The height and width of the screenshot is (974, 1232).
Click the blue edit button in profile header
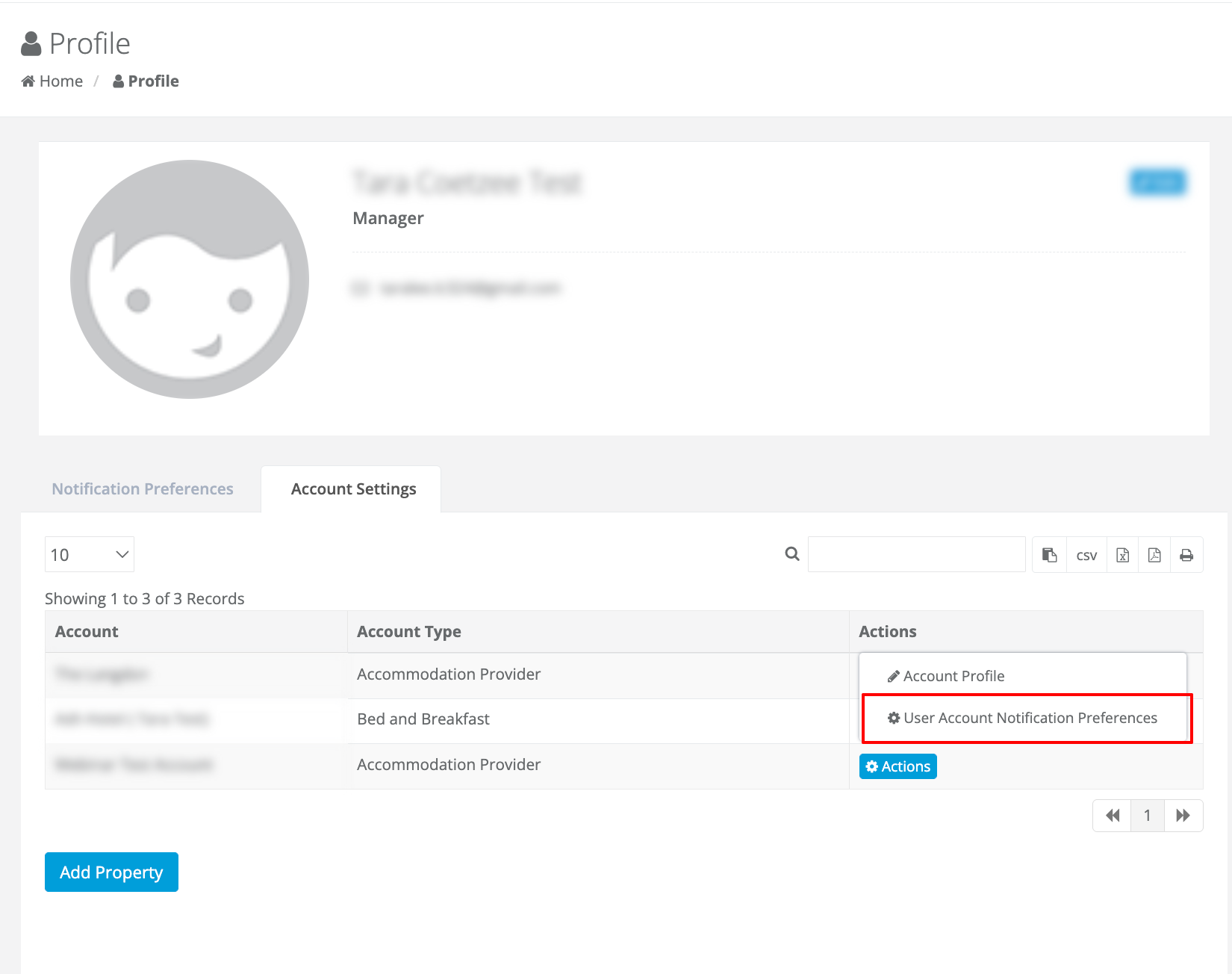click(1157, 182)
